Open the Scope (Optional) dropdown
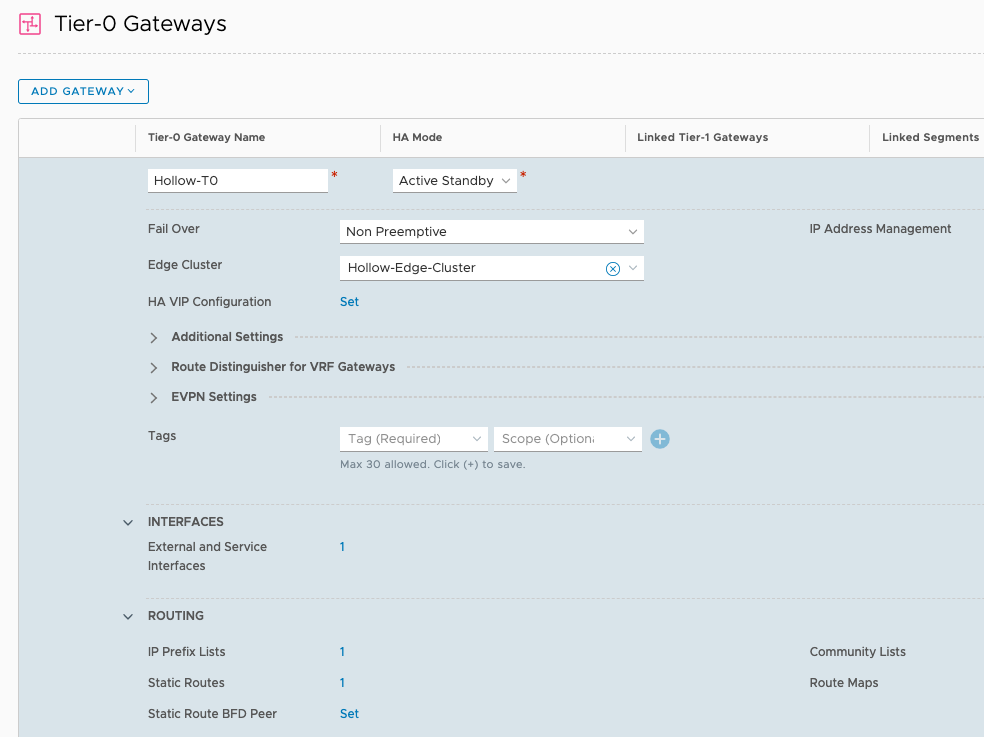 (x=567, y=439)
